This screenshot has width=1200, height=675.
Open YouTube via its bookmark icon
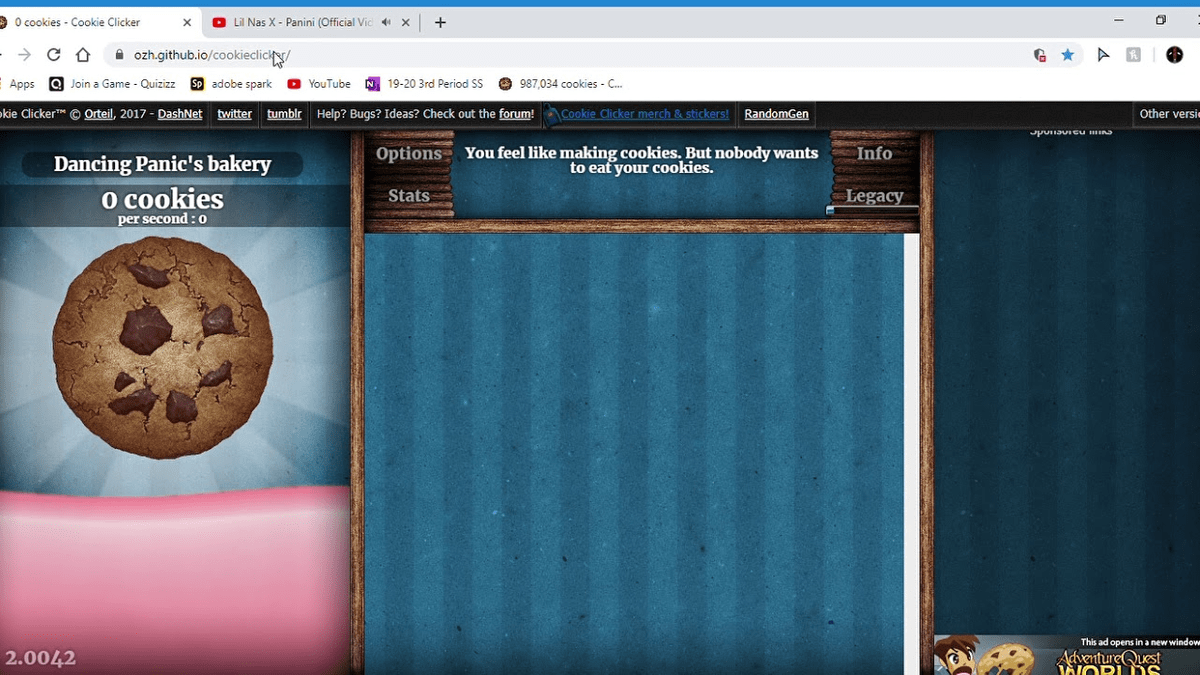(293, 83)
